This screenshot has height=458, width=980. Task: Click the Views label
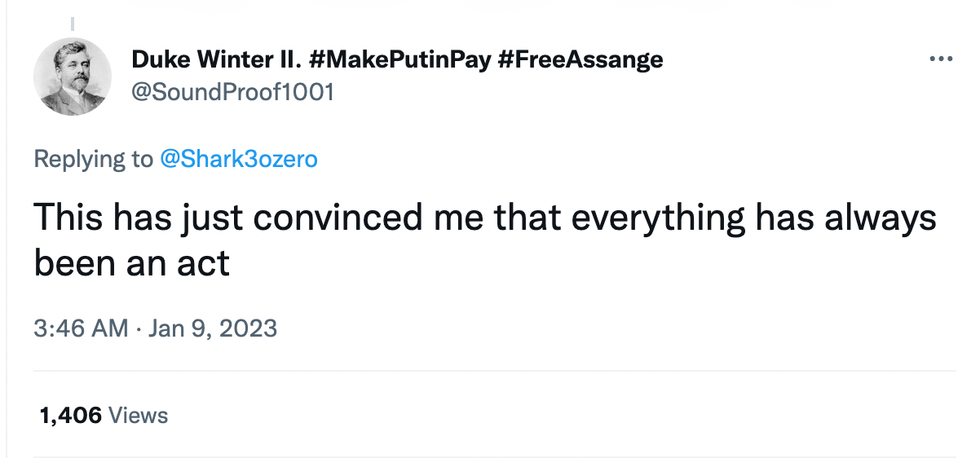[137, 414]
